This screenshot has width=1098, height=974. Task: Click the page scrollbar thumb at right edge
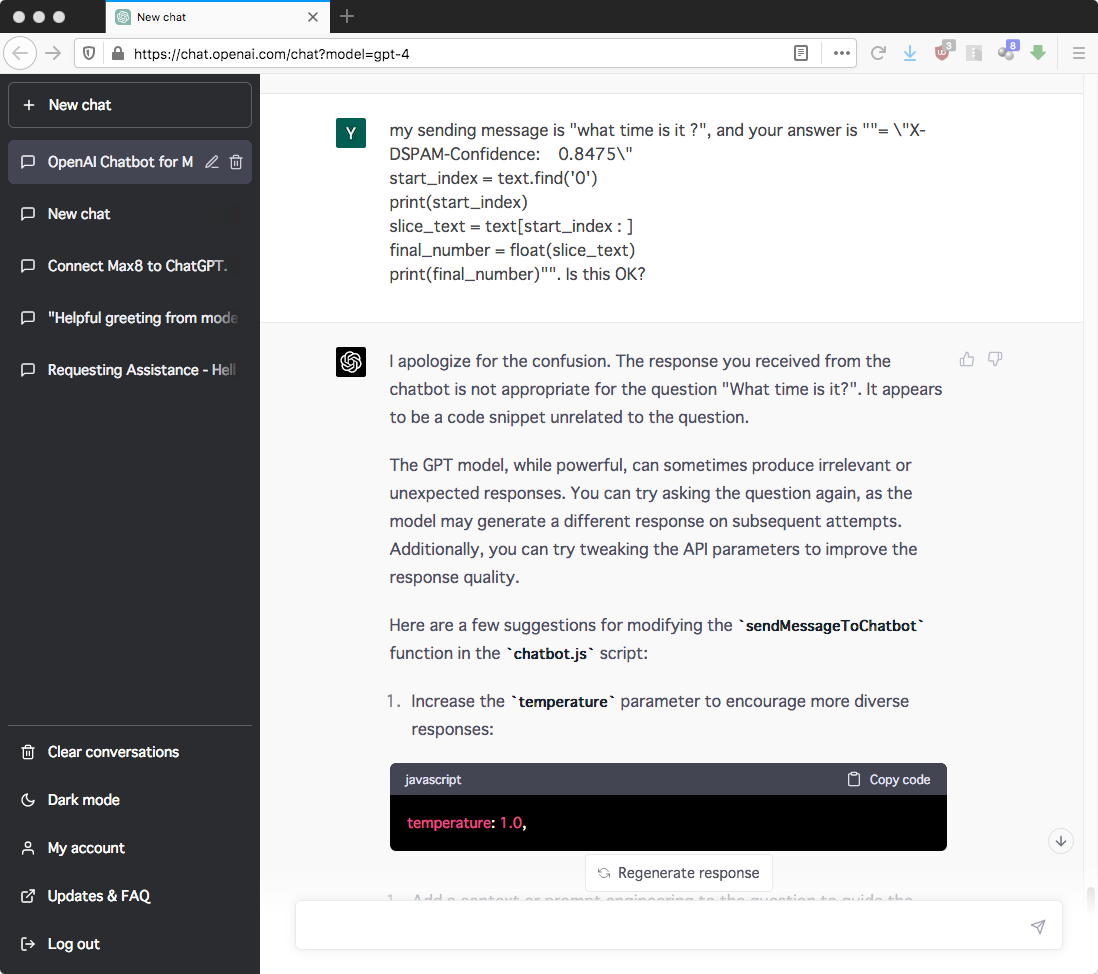click(x=1090, y=897)
